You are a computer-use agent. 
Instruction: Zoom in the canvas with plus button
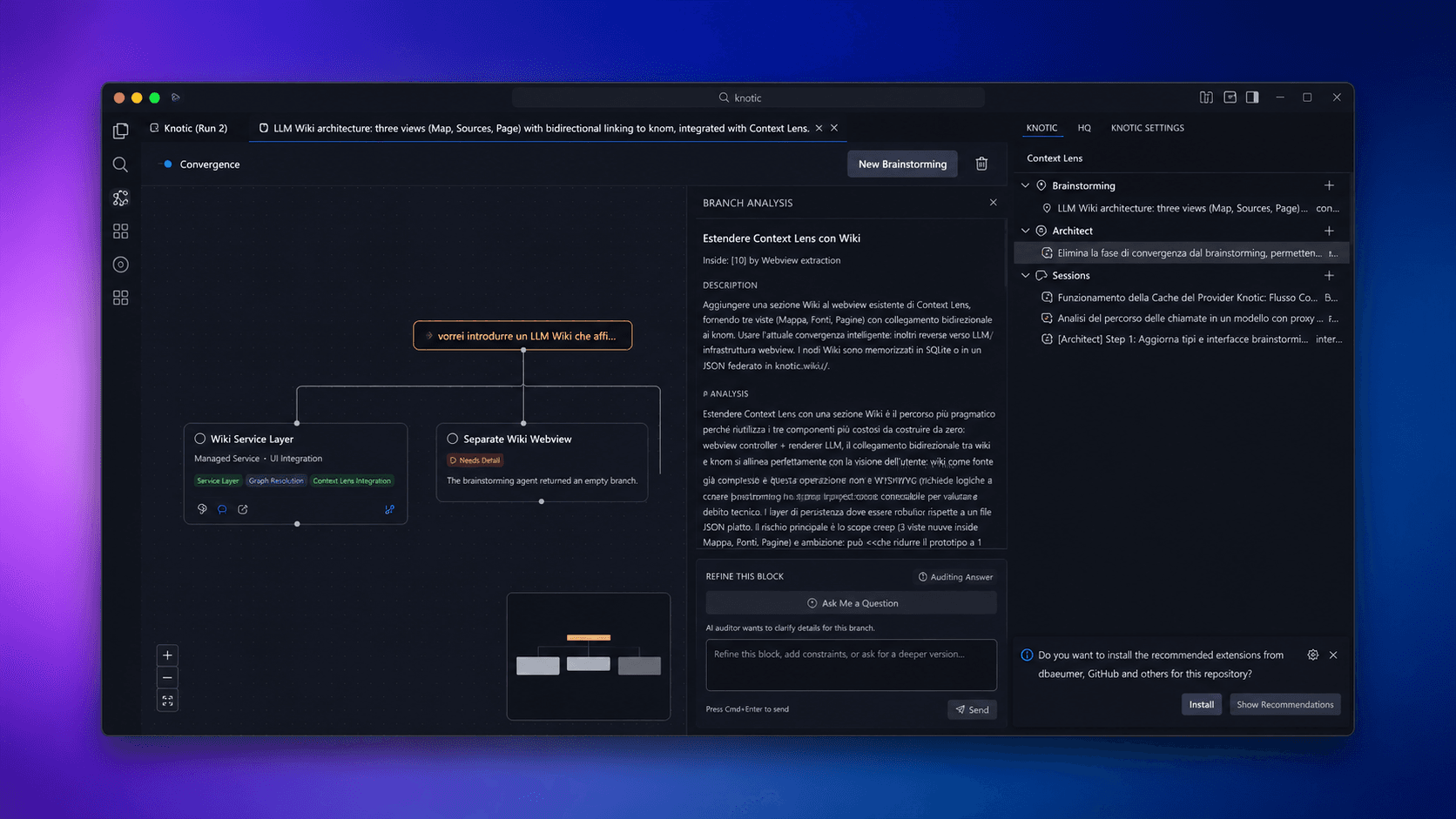(167, 655)
